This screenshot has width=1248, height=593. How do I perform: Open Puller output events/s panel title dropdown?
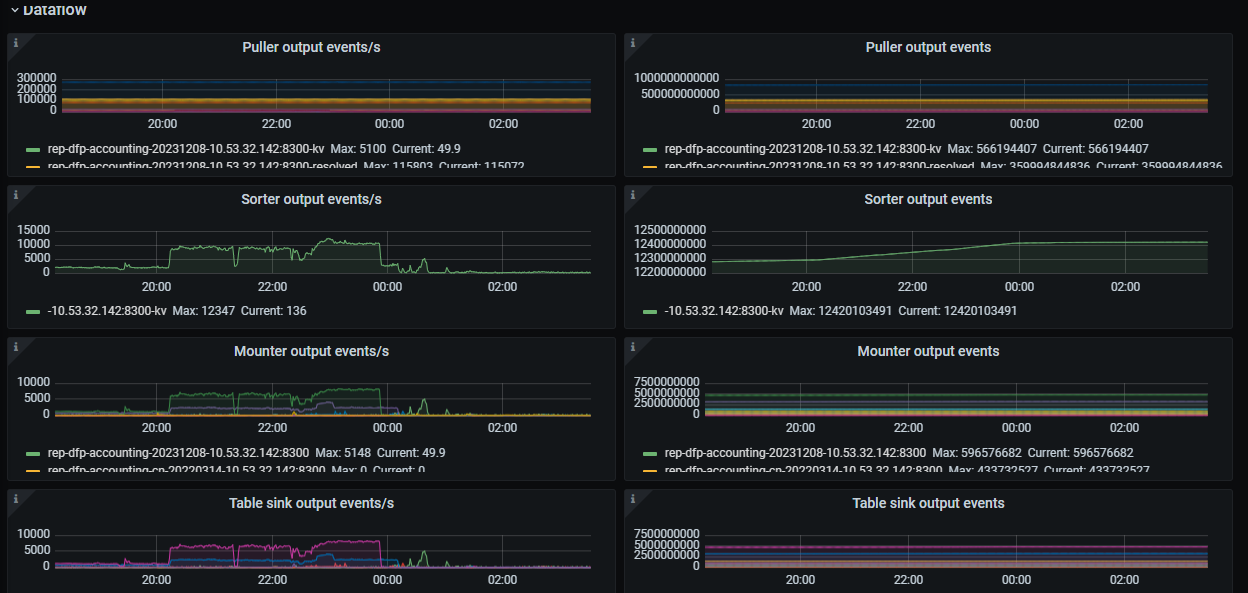tap(311, 47)
